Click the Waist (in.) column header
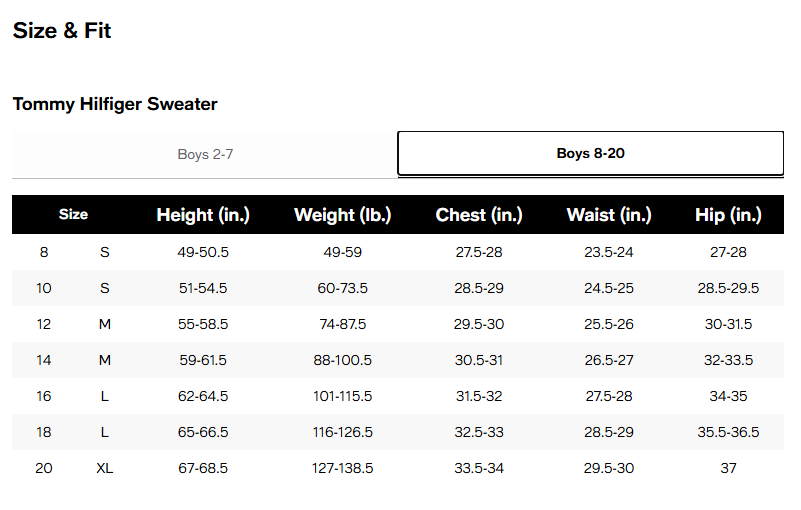The image size is (801, 510). click(609, 215)
